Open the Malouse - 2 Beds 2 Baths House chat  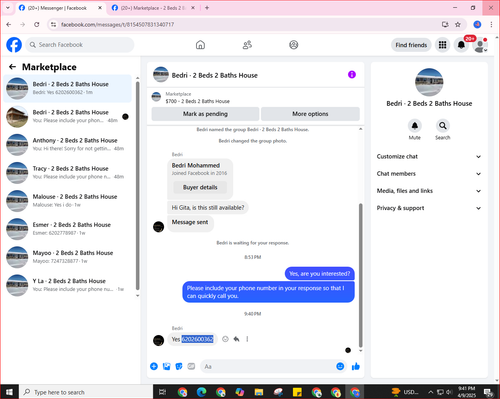68,201
